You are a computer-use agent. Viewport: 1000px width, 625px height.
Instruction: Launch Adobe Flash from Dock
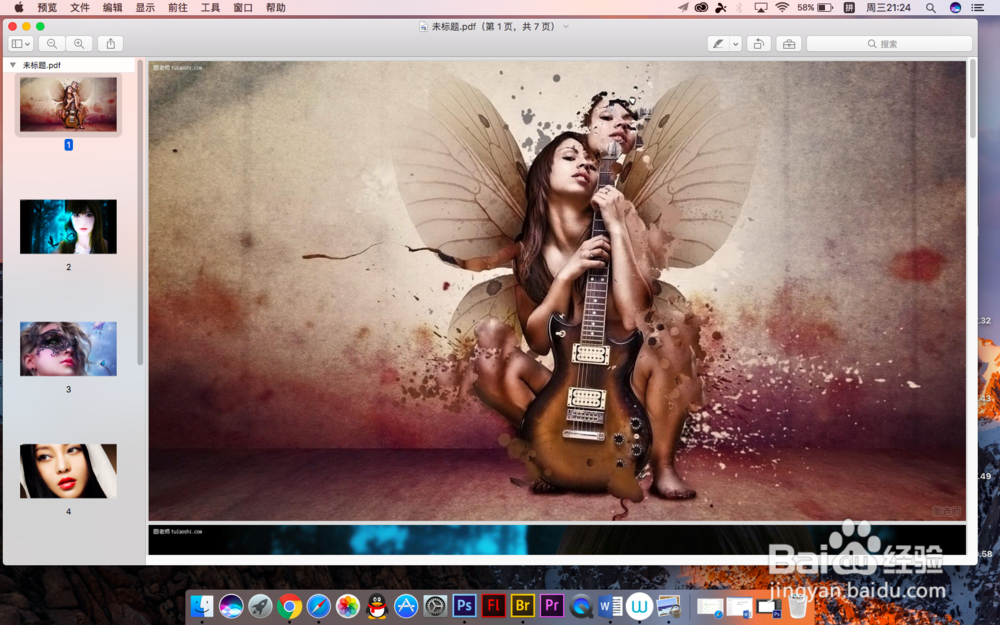pyautogui.click(x=494, y=605)
